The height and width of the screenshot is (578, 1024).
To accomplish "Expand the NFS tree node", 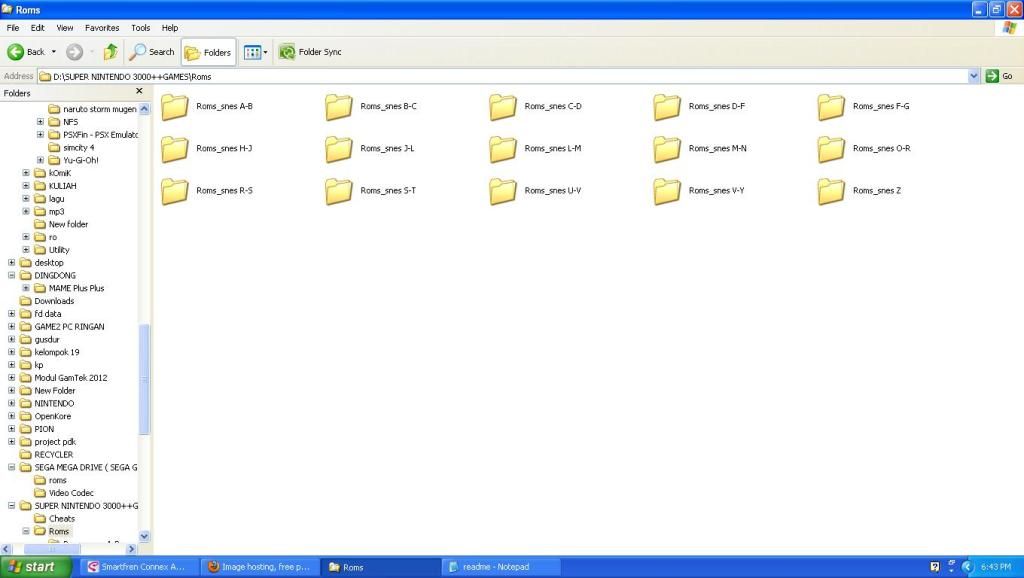I will click(40, 121).
